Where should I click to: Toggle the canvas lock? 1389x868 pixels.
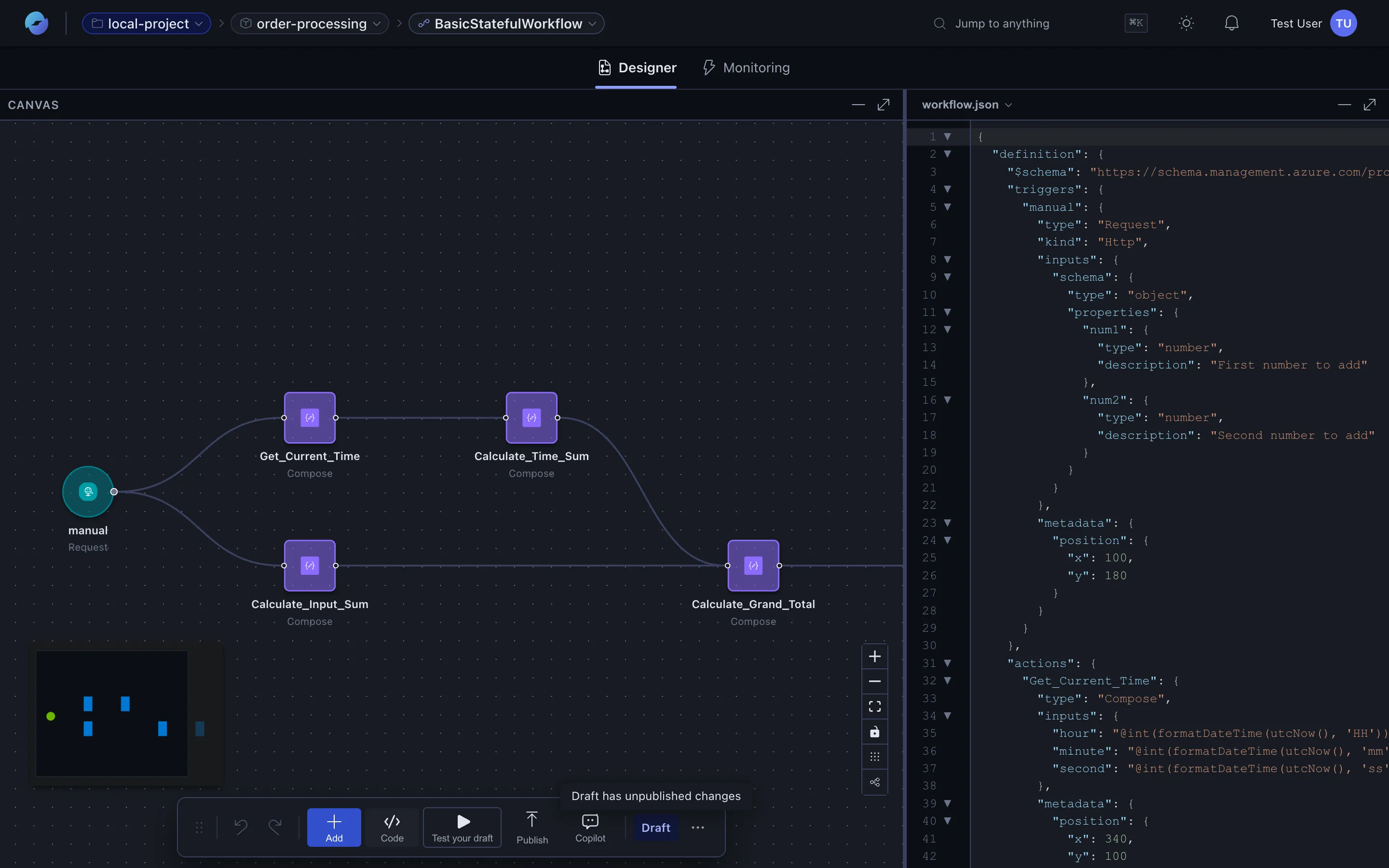pos(875,732)
